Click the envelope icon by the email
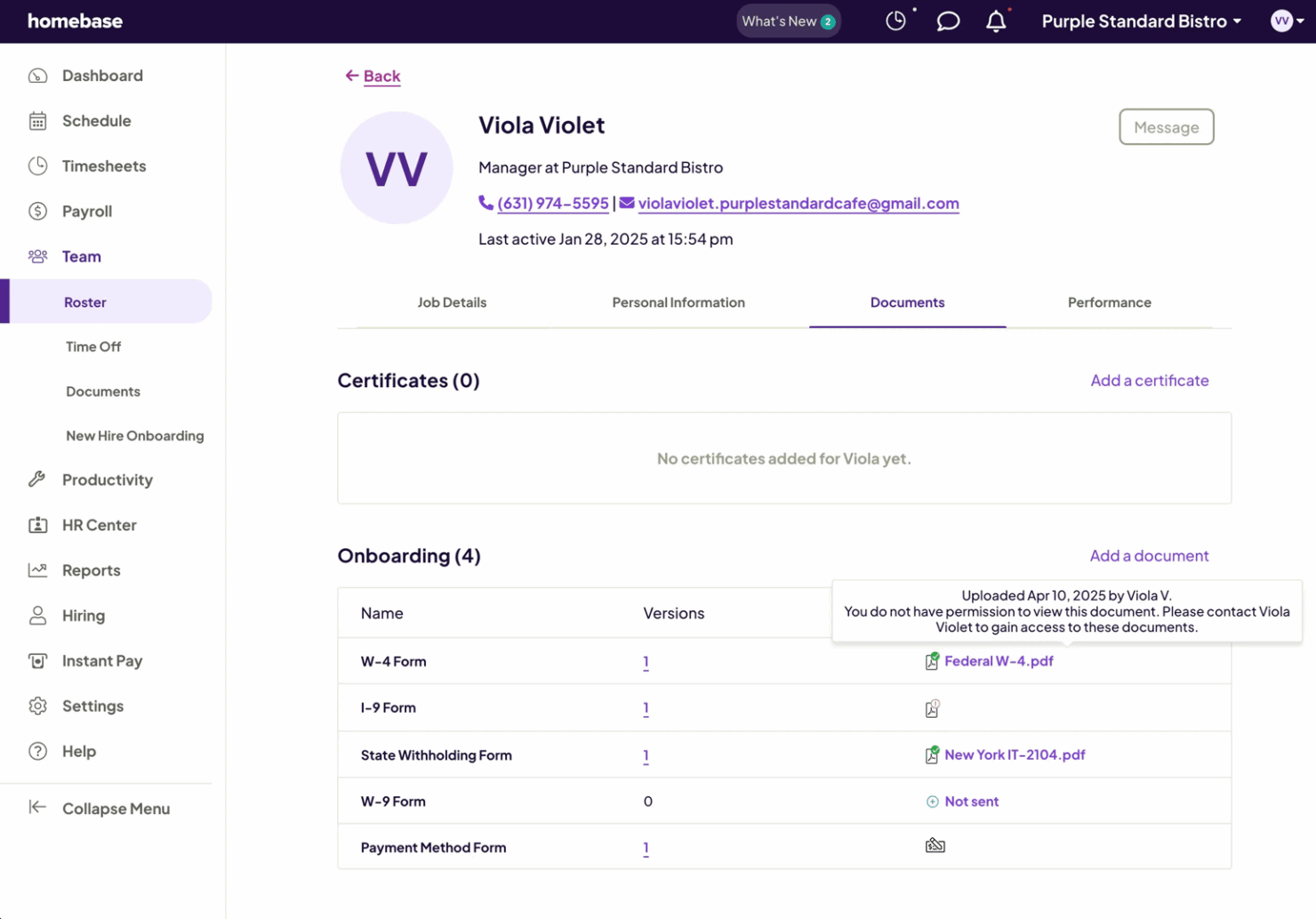This screenshot has width=1316, height=919. [627, 203]
